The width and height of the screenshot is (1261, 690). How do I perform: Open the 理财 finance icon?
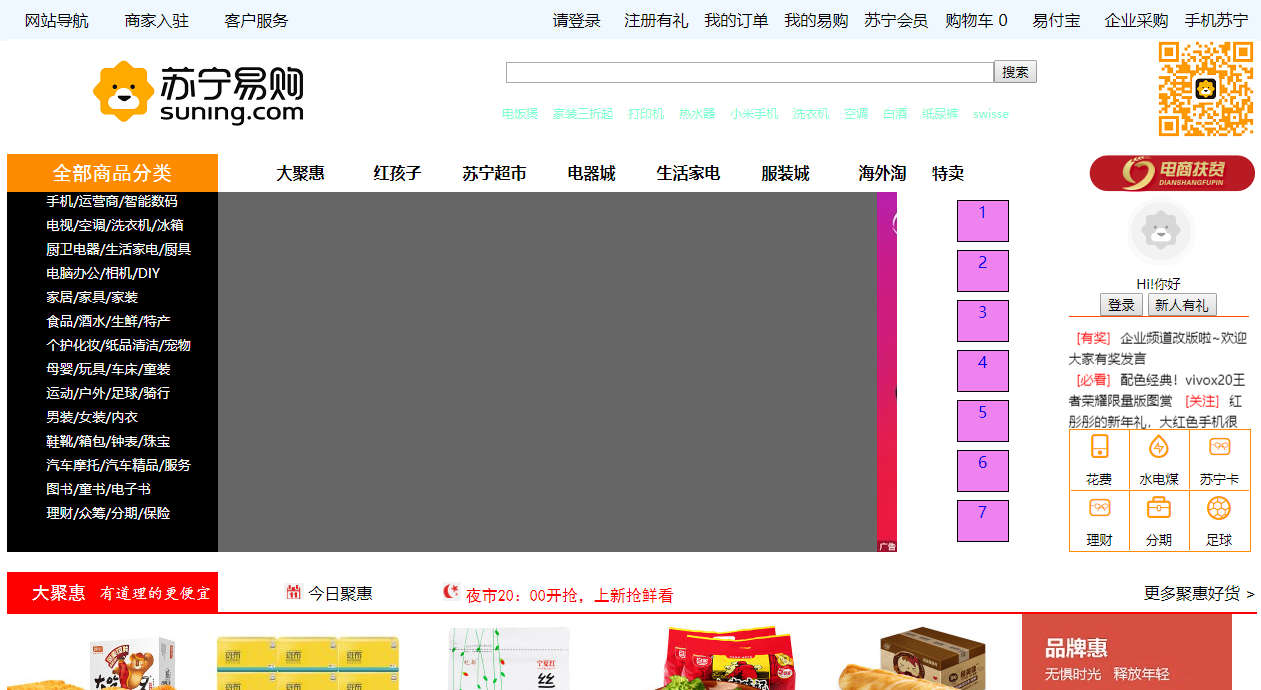coord(1099,508)
